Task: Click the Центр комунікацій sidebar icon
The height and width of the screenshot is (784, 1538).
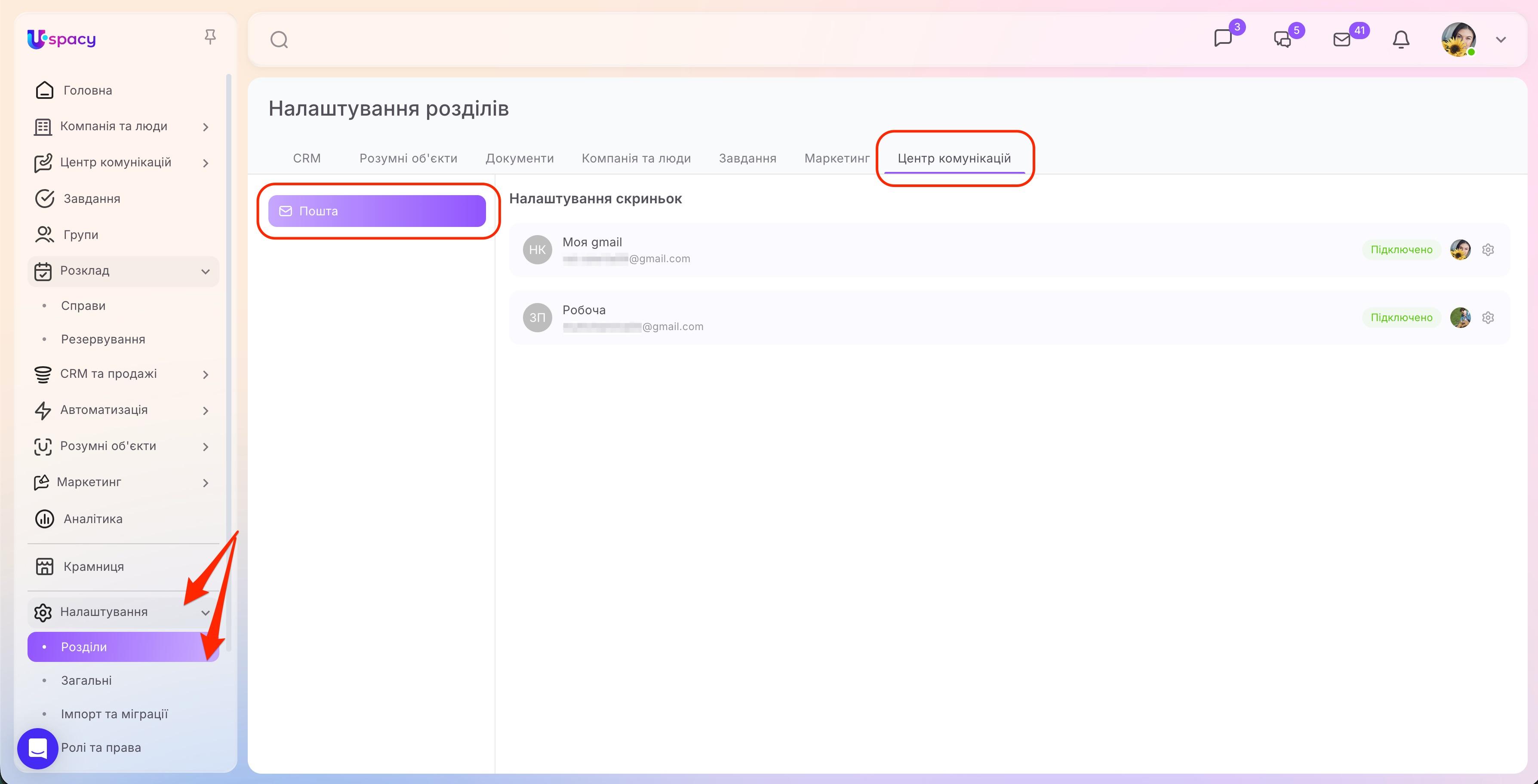Action: click(43, 163)
